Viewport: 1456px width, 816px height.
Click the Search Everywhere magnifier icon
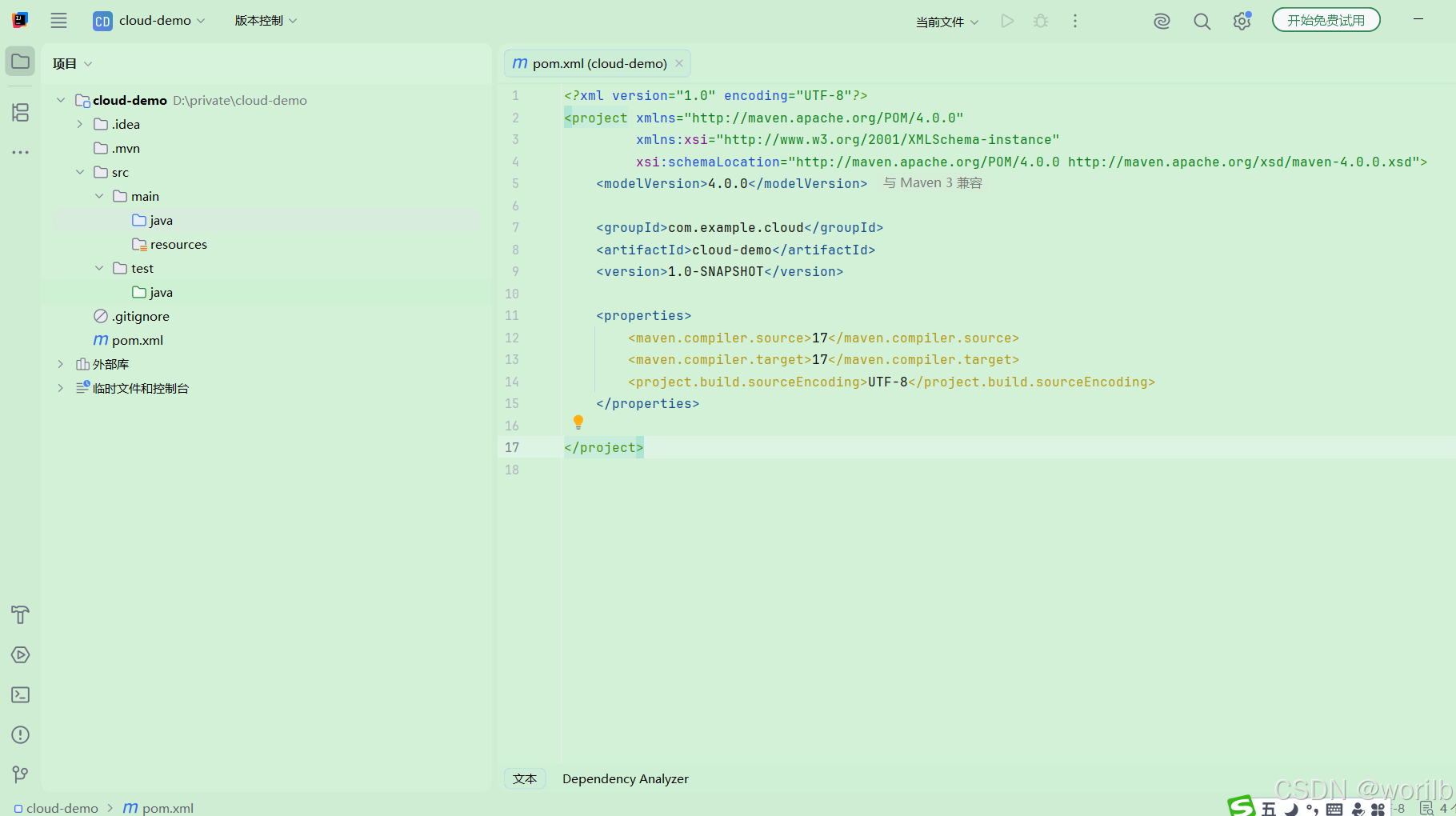pyautogui.click(x=1202, y=22)
